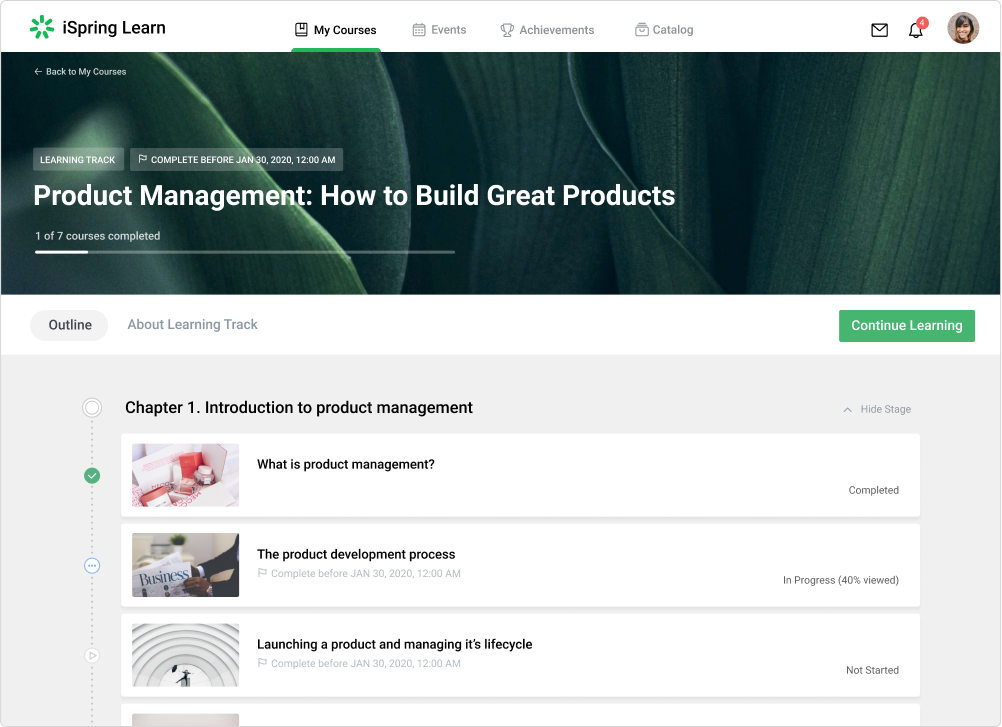Switch to the Outline tab
The image size is (1002, 727).
click(x=69, y=325)
